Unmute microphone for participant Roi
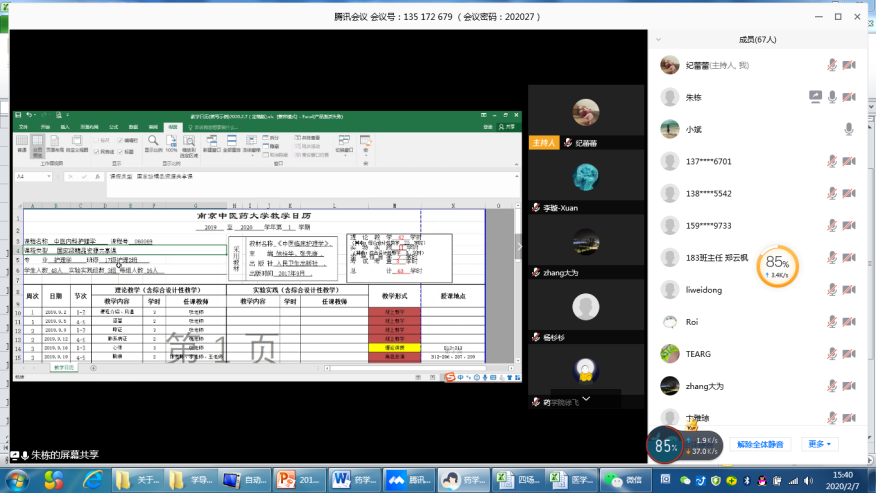 [x=832, y=322]
